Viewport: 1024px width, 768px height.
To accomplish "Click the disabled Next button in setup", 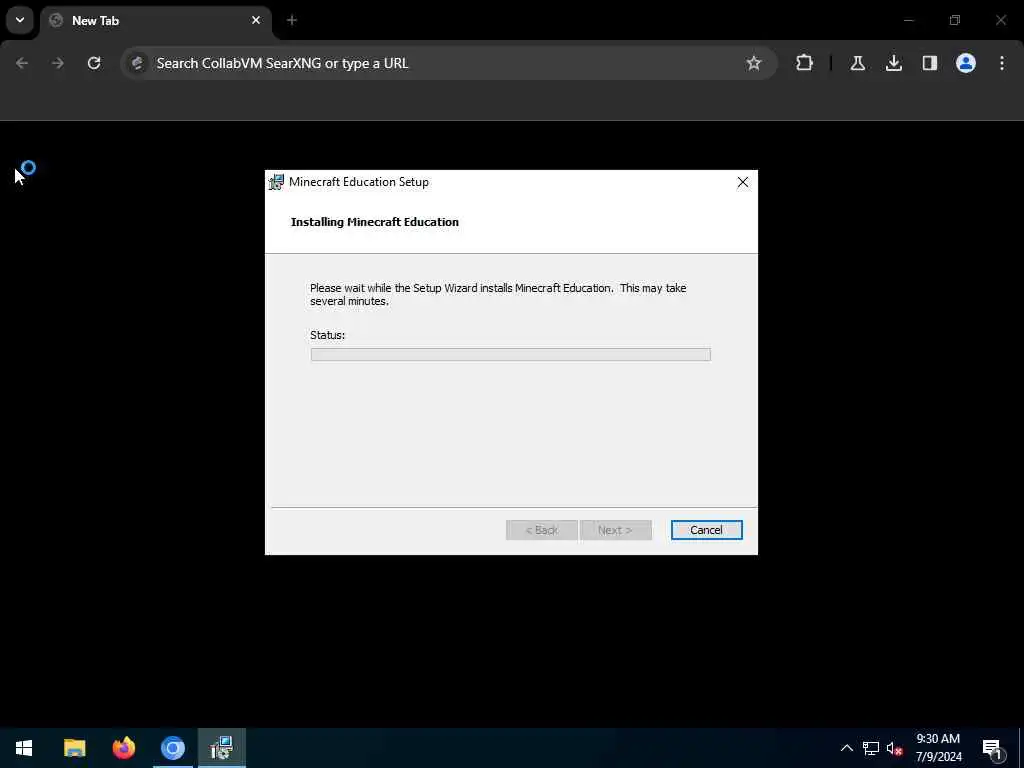I will (615, 530).
